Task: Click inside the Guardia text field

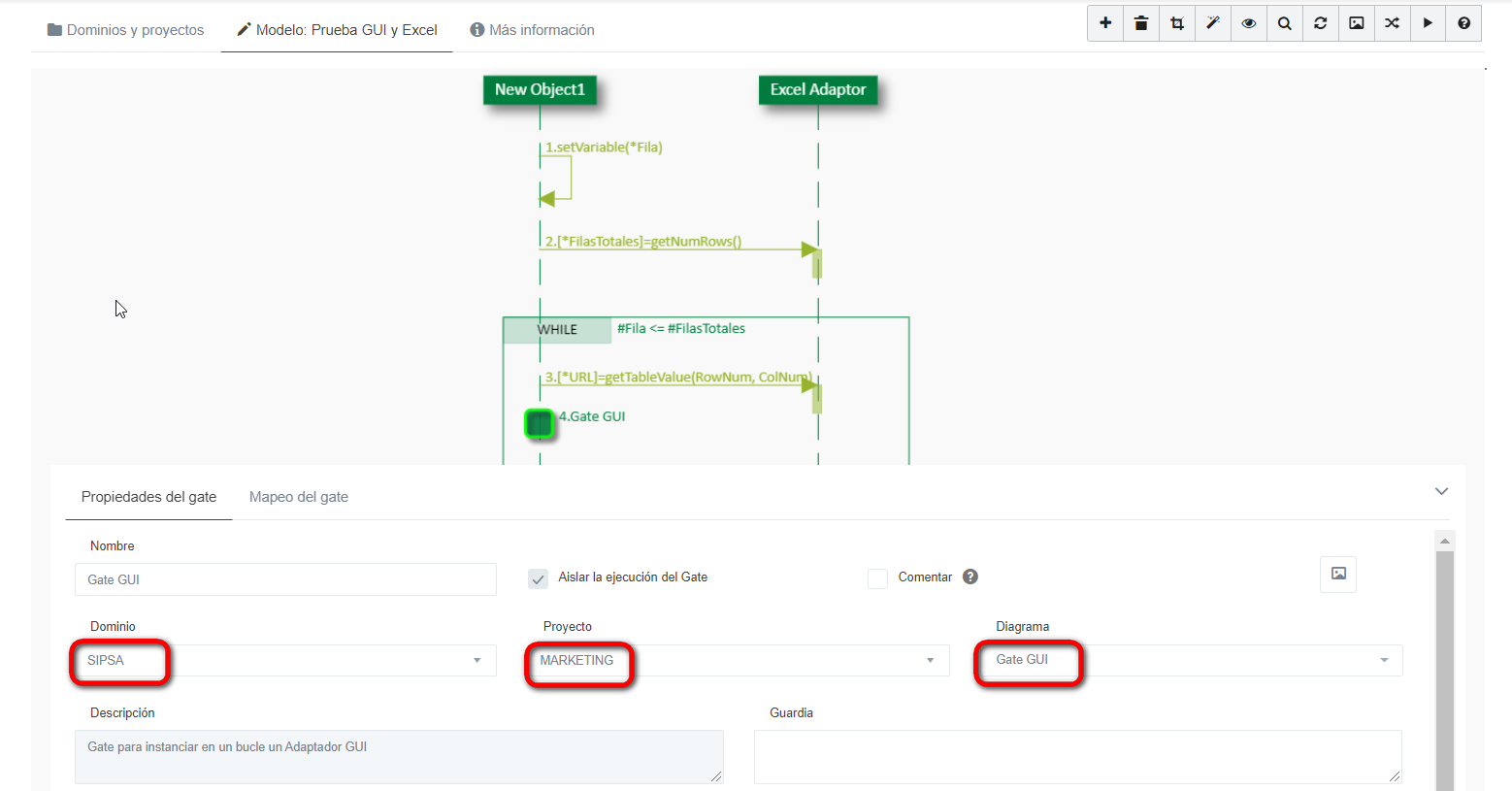Action: pyautogui.click(x=1077, y=756)
